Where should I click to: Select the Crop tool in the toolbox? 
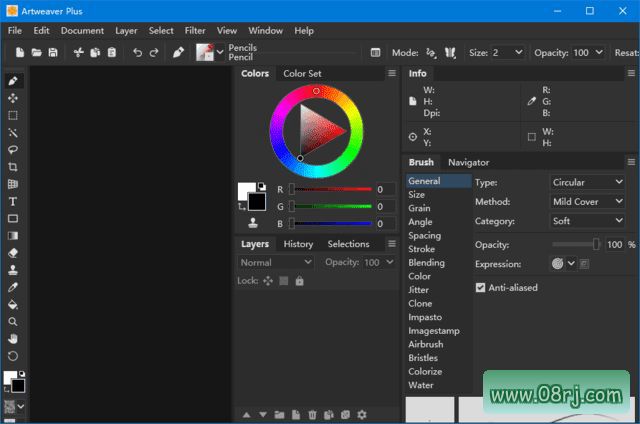[13, 167]
